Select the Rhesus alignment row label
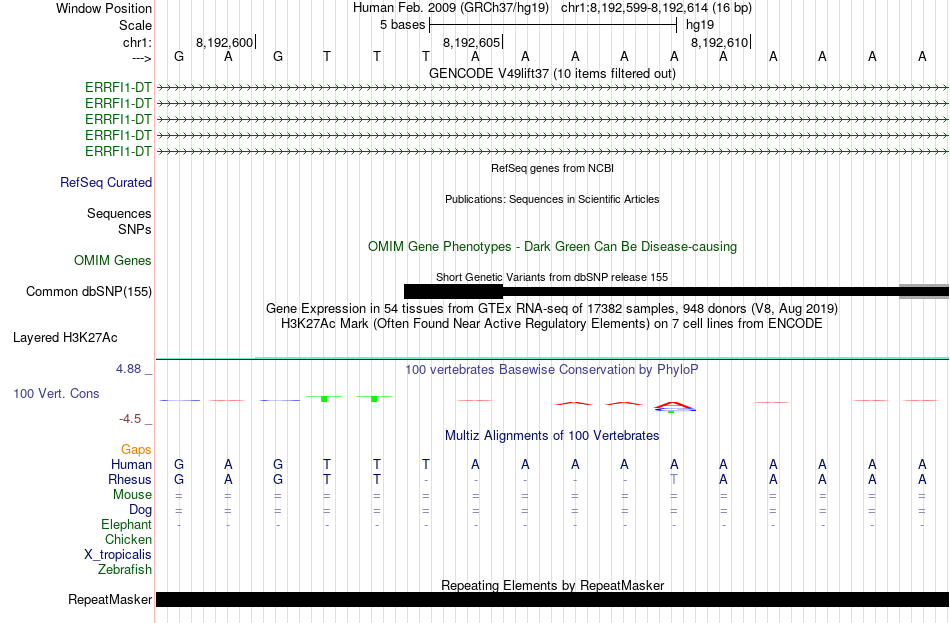Screen dimensions: 950x623 pyautogui.click(x=130, y=479)
